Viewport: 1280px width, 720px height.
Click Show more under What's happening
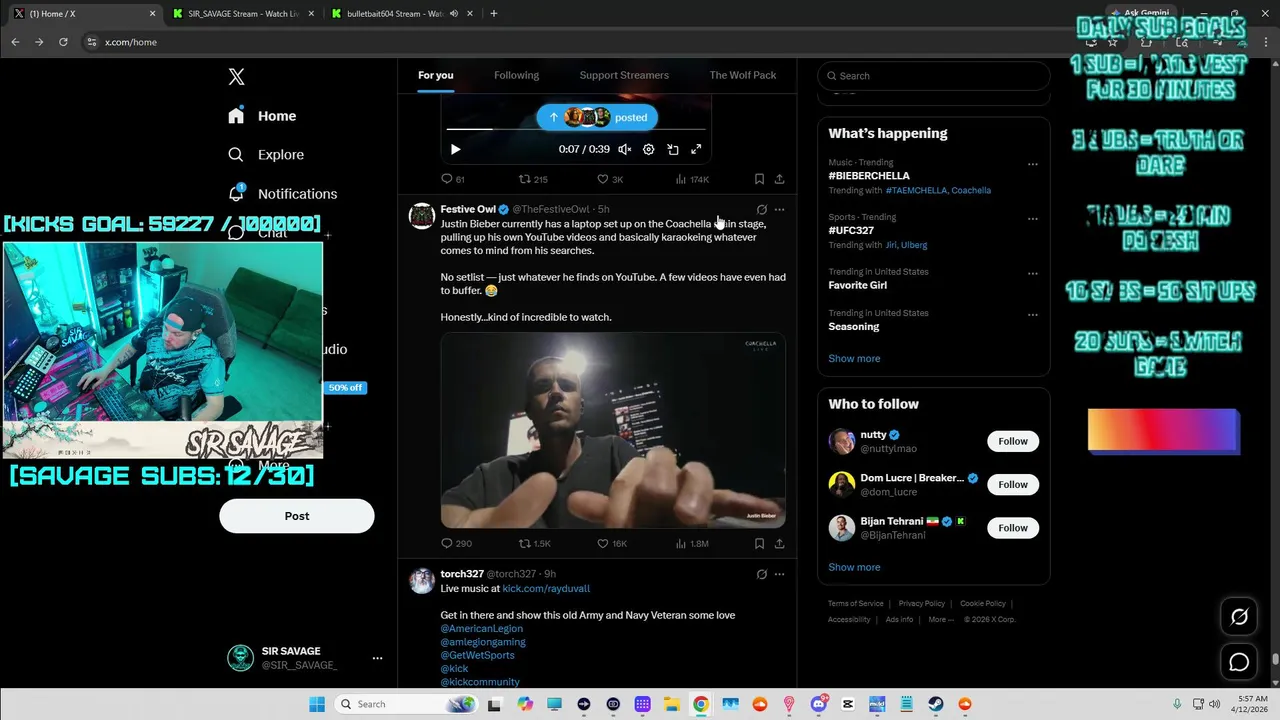click(854, 359)
